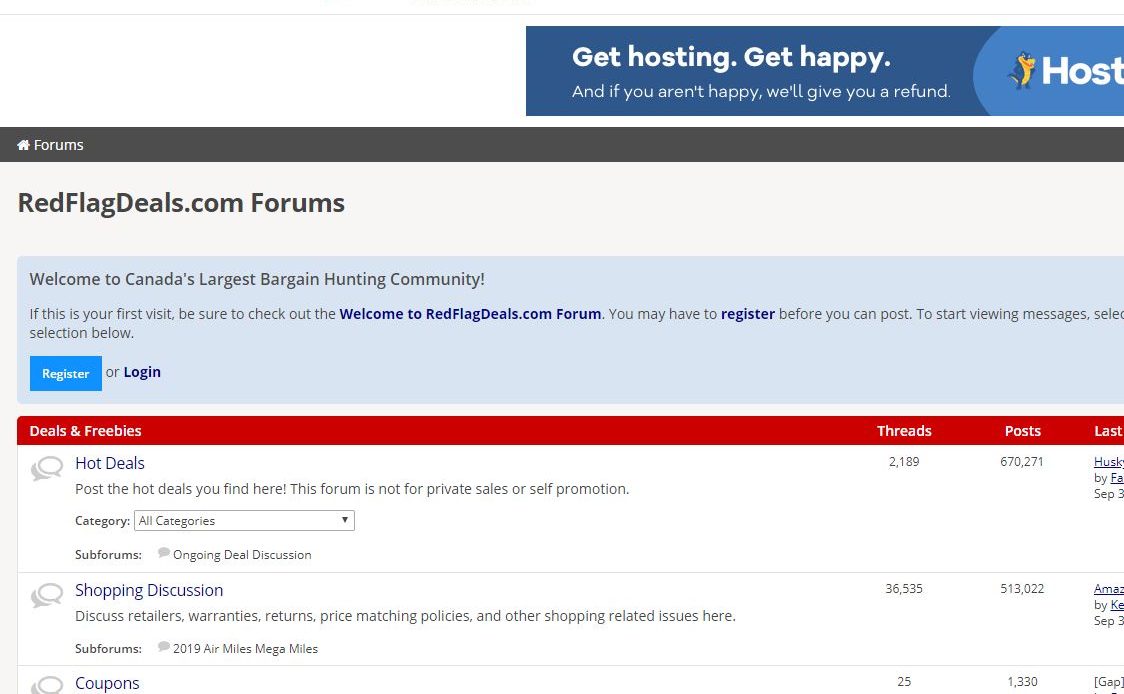This screenshot has height=694, width=1124.
Task: Click the blue Register button
Action: pyautogui.click(x=65, y=374)
